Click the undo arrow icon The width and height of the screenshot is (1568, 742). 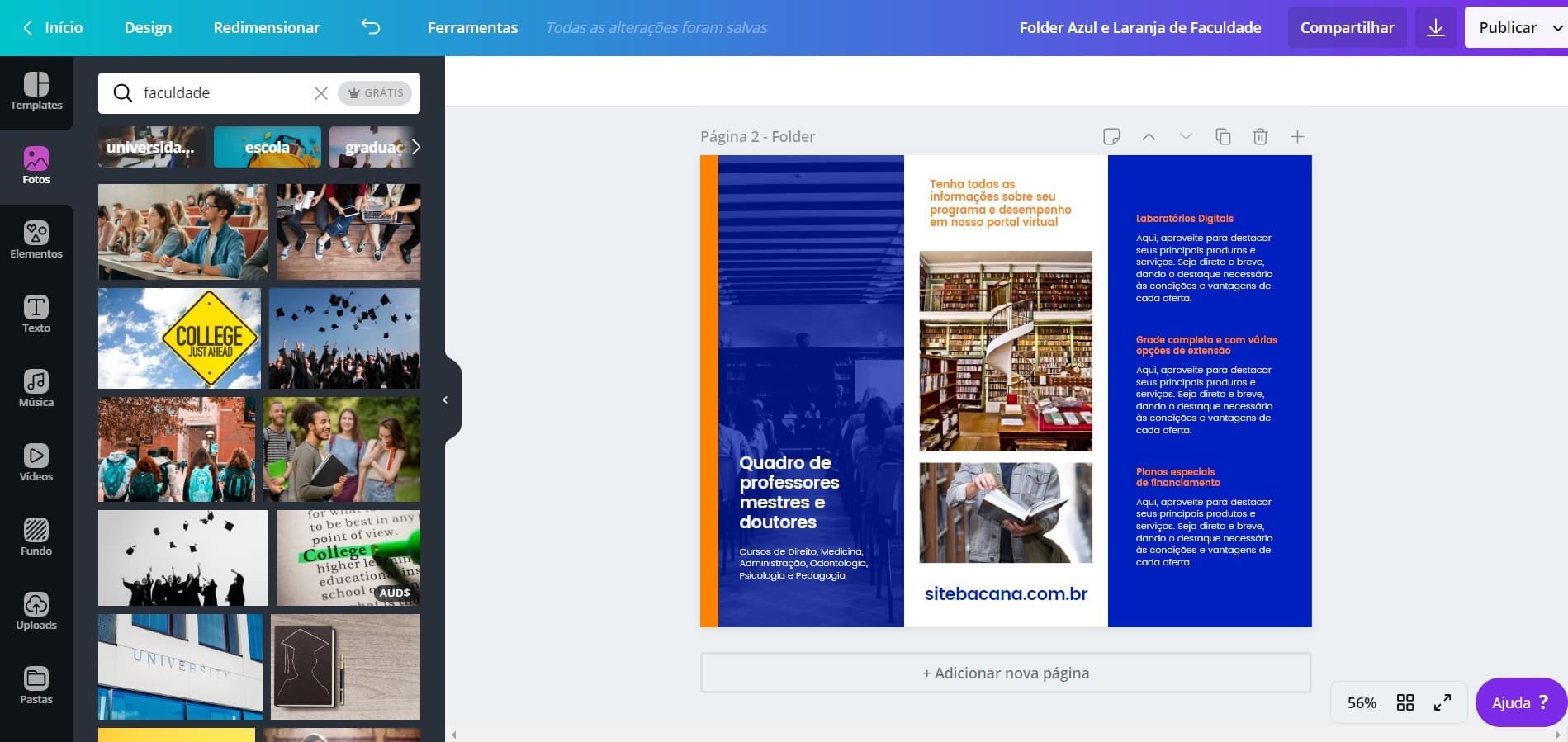[x=371, y=27]
